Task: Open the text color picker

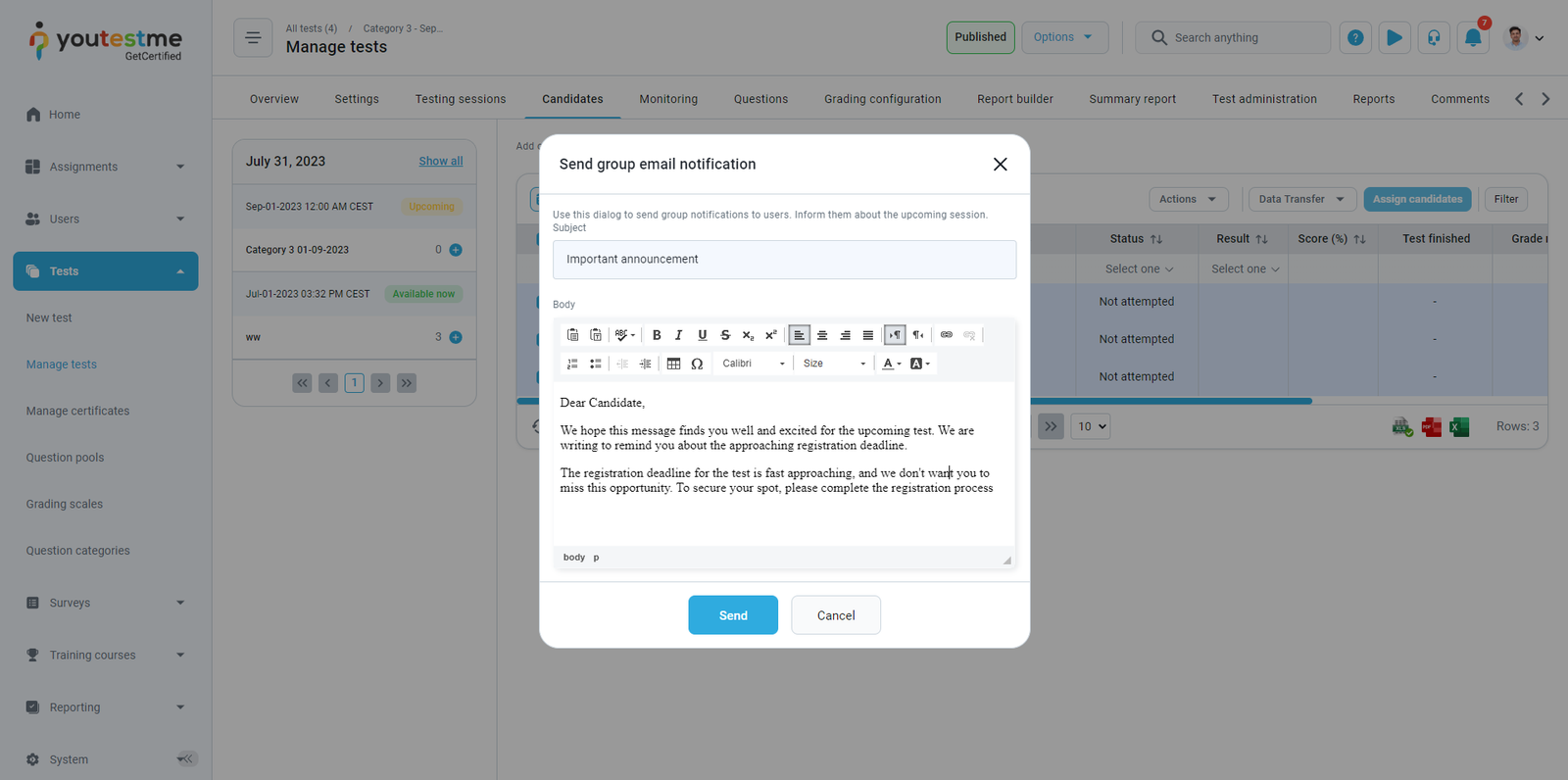Action: click(x=891, y=364)
